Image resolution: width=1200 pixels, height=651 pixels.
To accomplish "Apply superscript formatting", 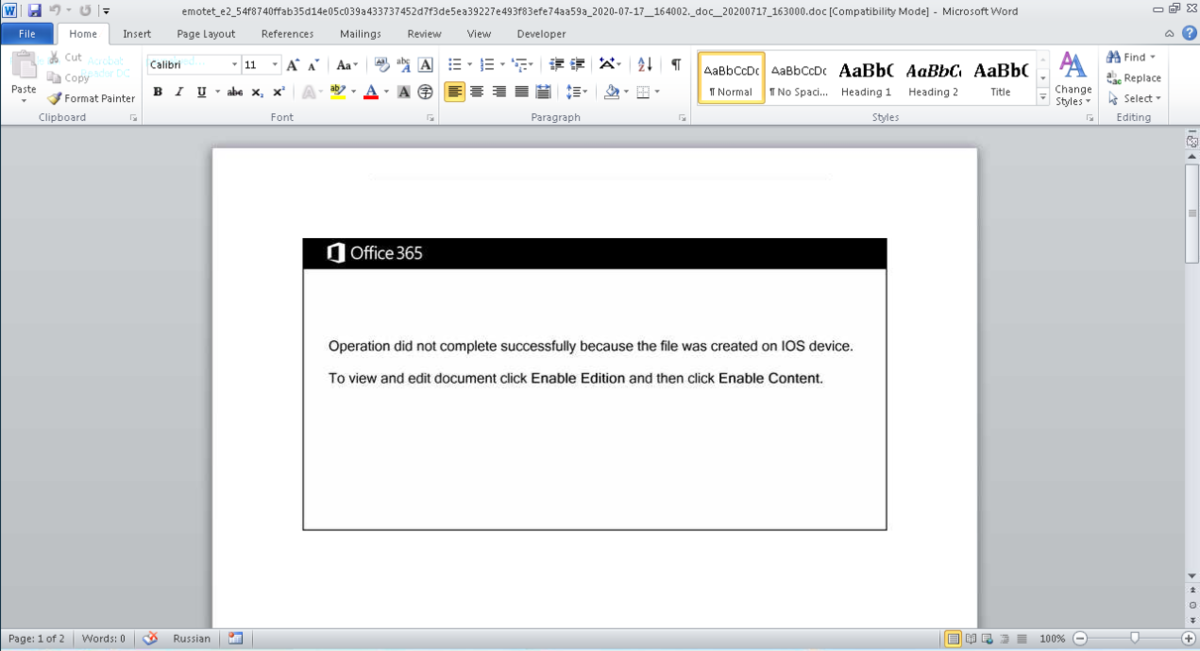I will coord(278,92).
